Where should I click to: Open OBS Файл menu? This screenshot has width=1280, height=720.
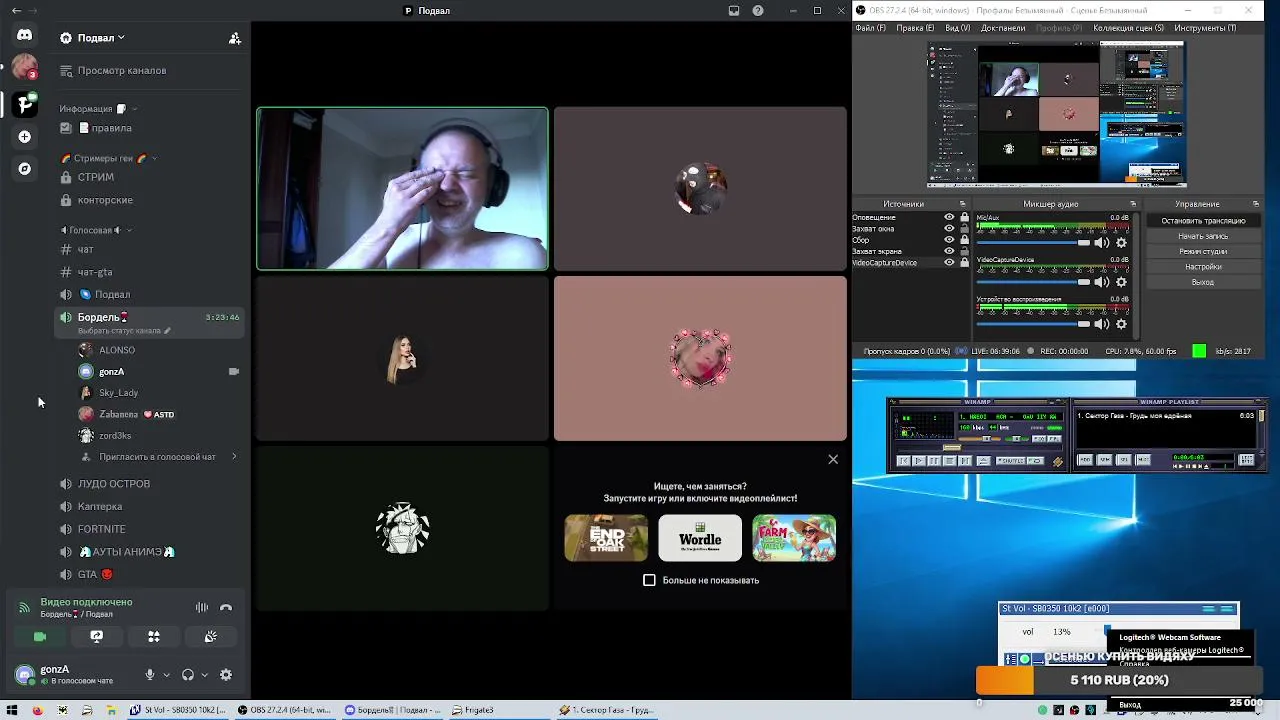tap(870, 28)
